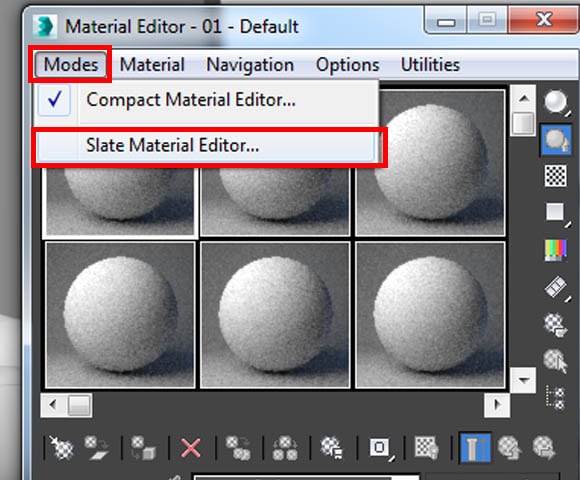Click the Get Material icon
Image resolution: width=580 pixels, height=480 pixels.
click(61, 447)
